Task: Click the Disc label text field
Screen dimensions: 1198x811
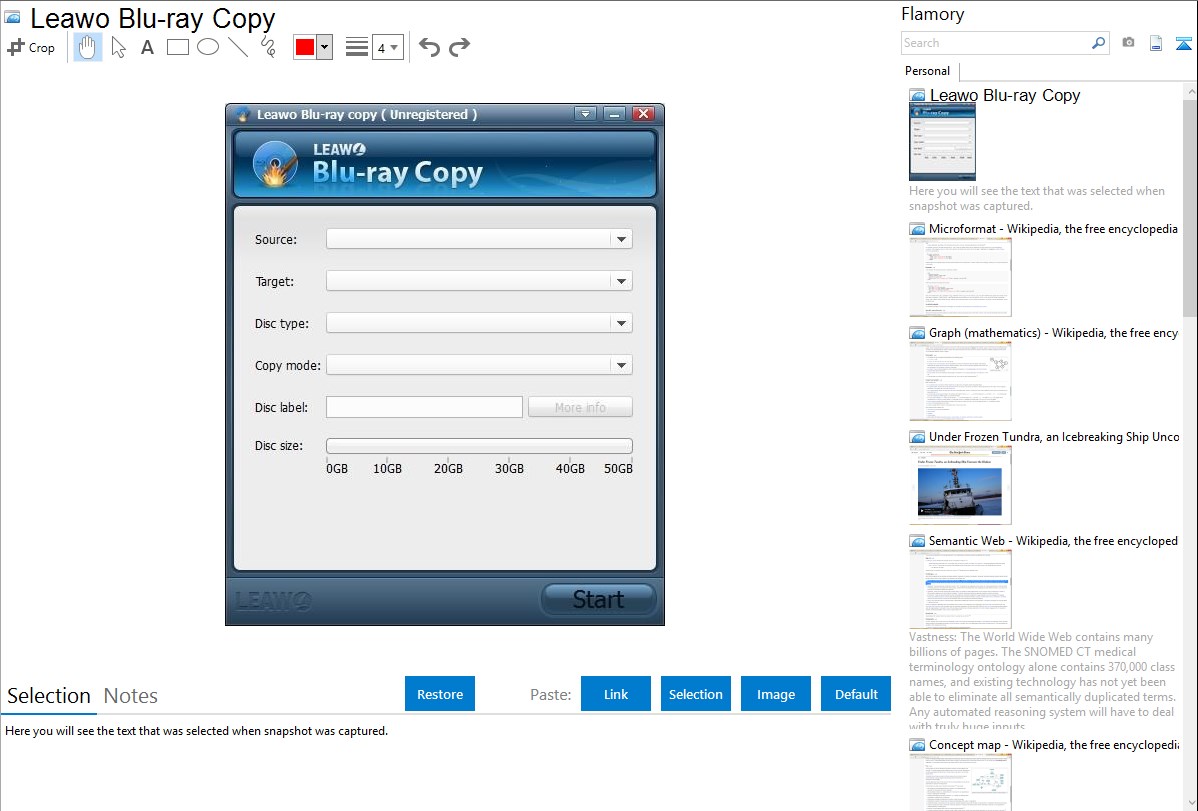Action: coord(424,407)
